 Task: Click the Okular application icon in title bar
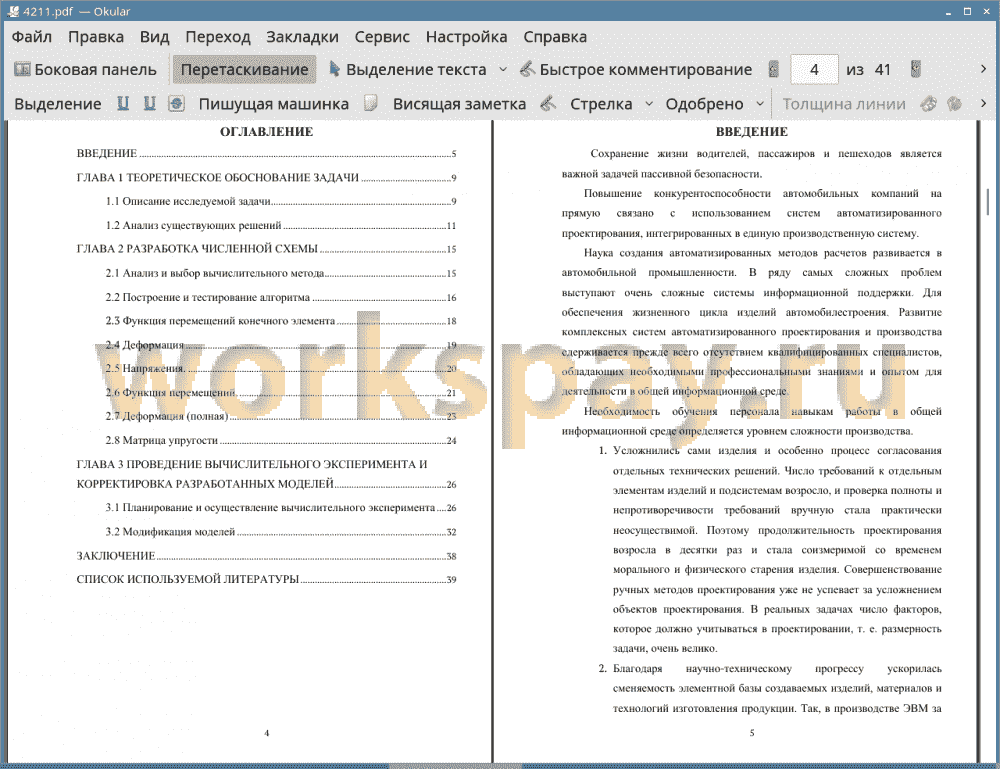(x=12, y=11)
